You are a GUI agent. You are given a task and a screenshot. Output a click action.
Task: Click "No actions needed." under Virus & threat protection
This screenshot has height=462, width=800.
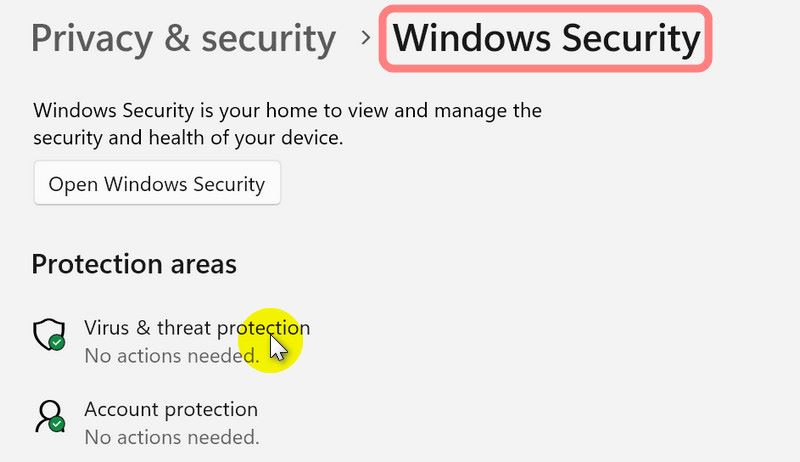point(170,355)
